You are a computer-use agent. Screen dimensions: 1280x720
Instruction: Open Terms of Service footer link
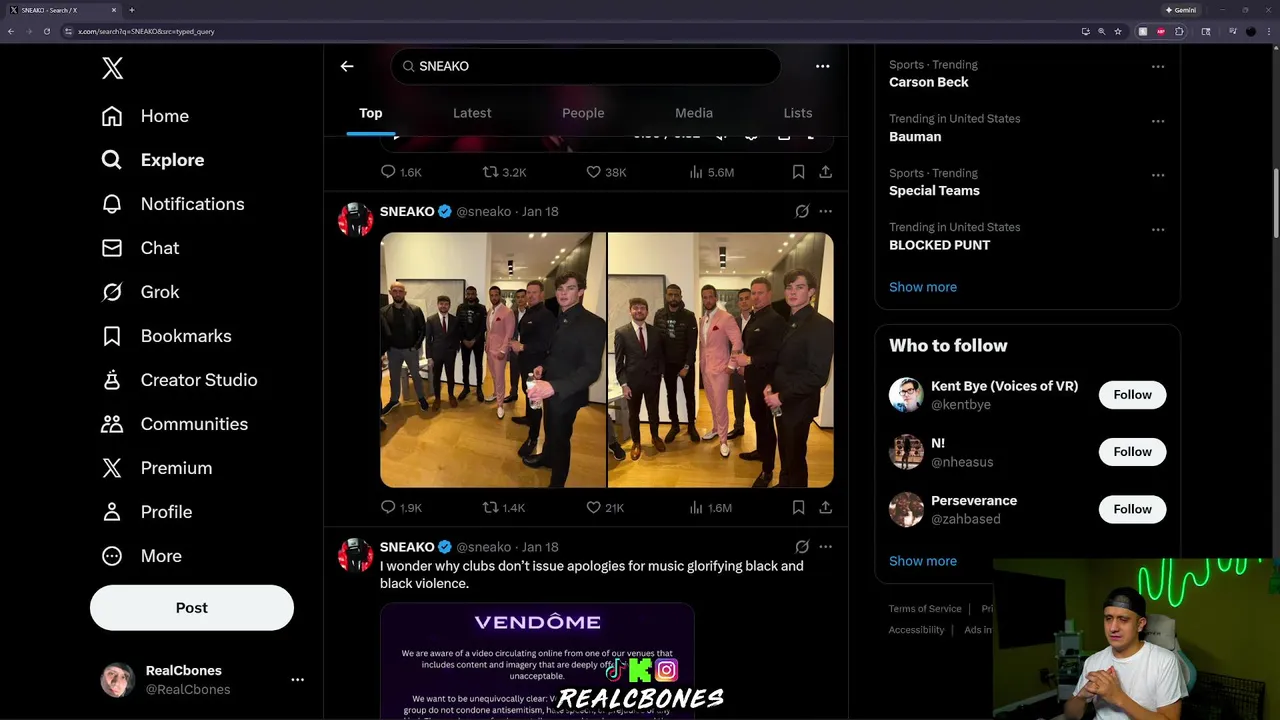(x=925, y=609)
